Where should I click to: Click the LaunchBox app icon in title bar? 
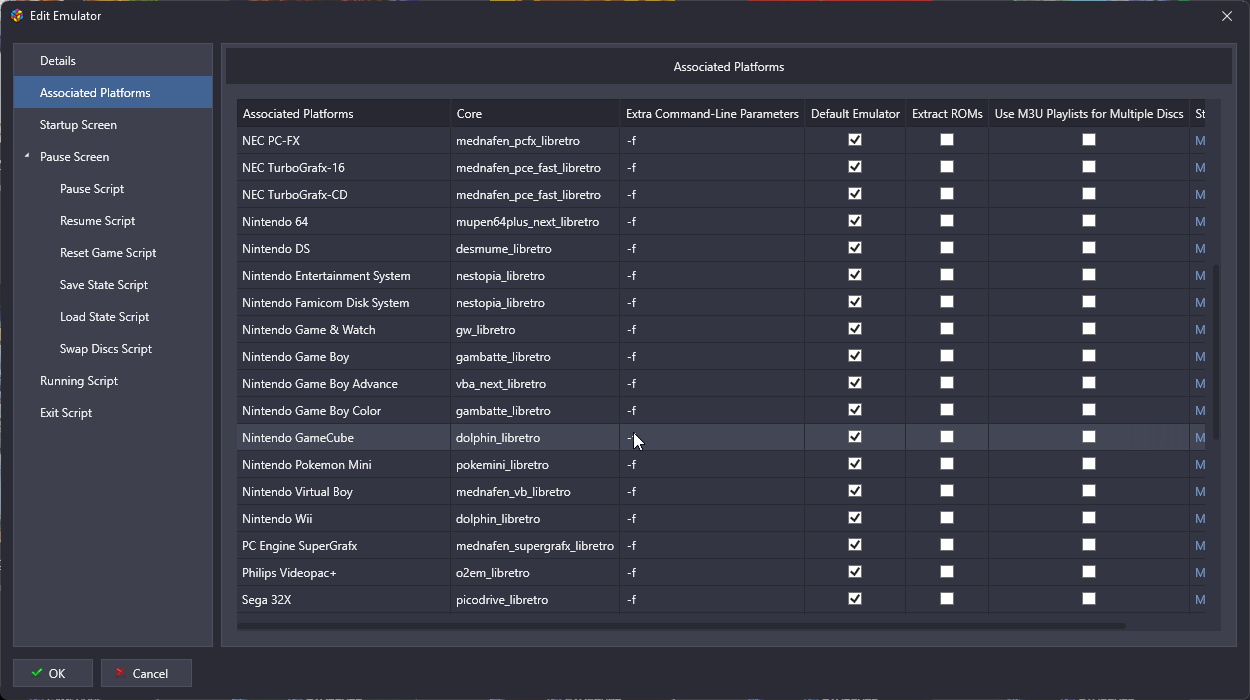click(x=16, y=16)
